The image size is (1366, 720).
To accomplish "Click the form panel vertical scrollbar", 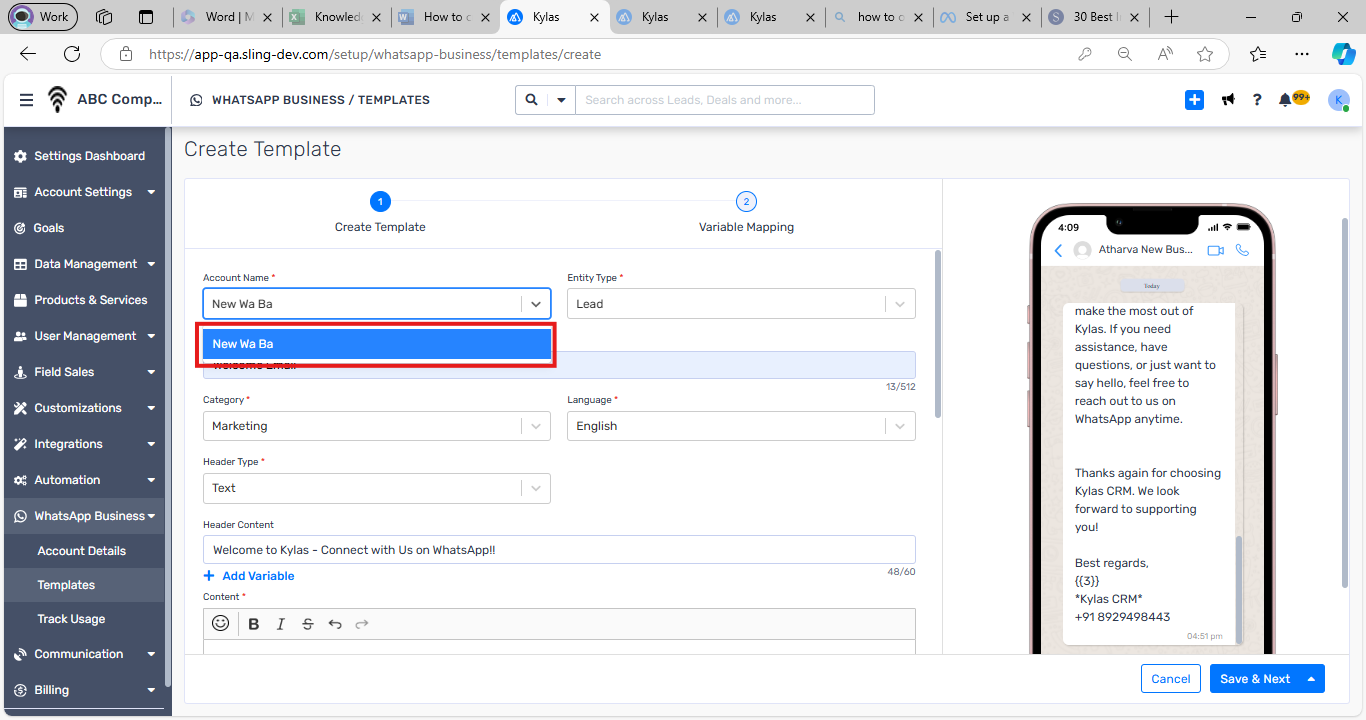I will tap(937, 335).
